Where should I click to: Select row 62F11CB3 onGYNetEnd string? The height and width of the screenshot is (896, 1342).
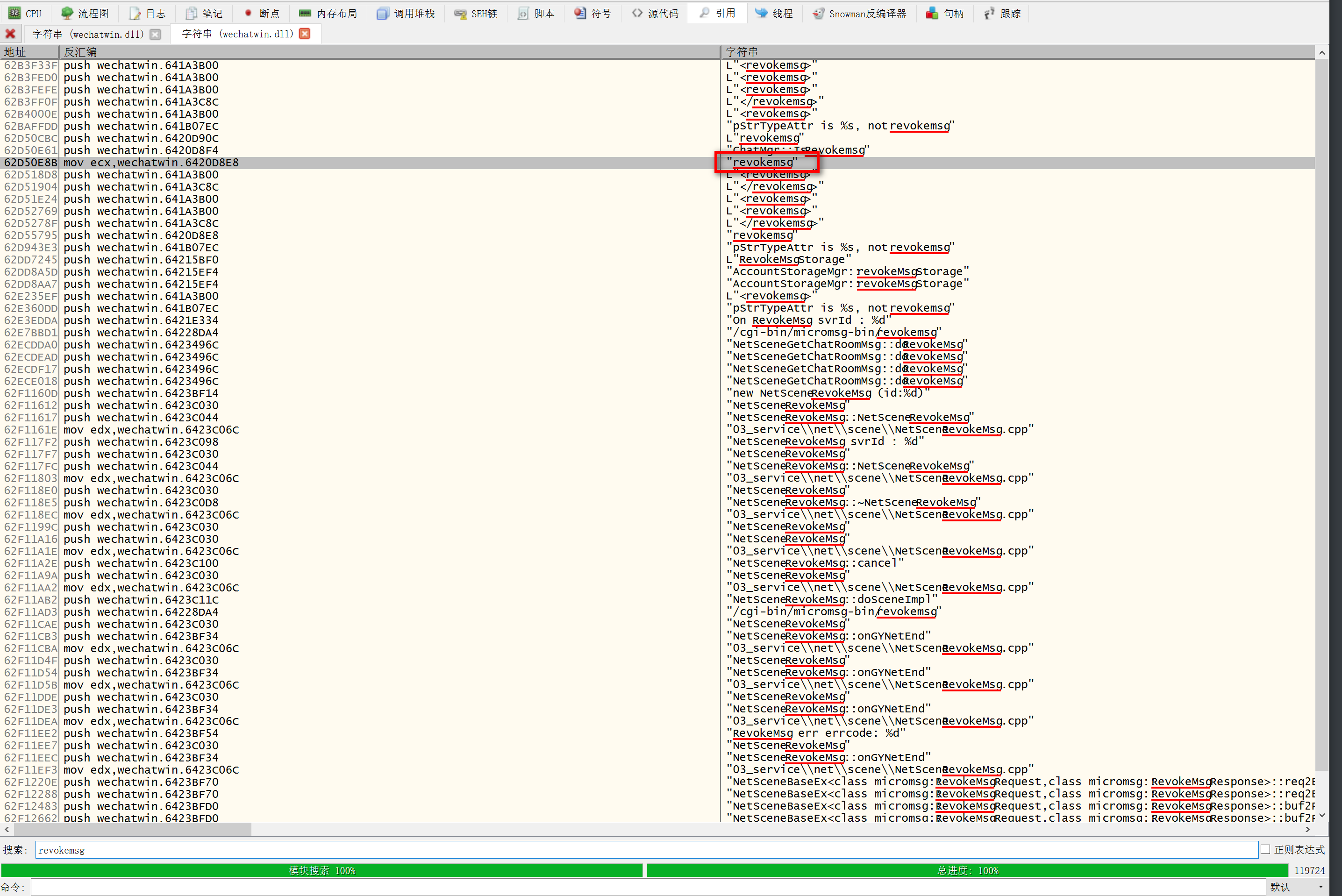[657, 637]
